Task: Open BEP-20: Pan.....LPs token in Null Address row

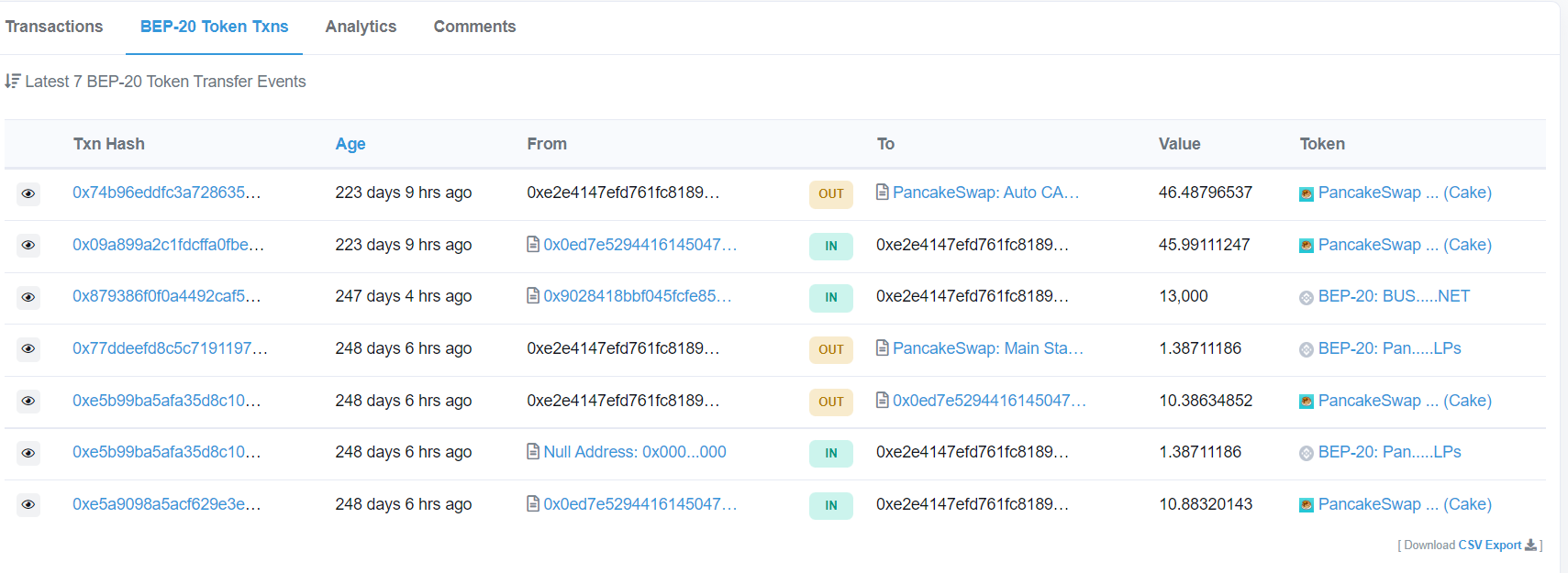Action: (x=1389, y=452)
